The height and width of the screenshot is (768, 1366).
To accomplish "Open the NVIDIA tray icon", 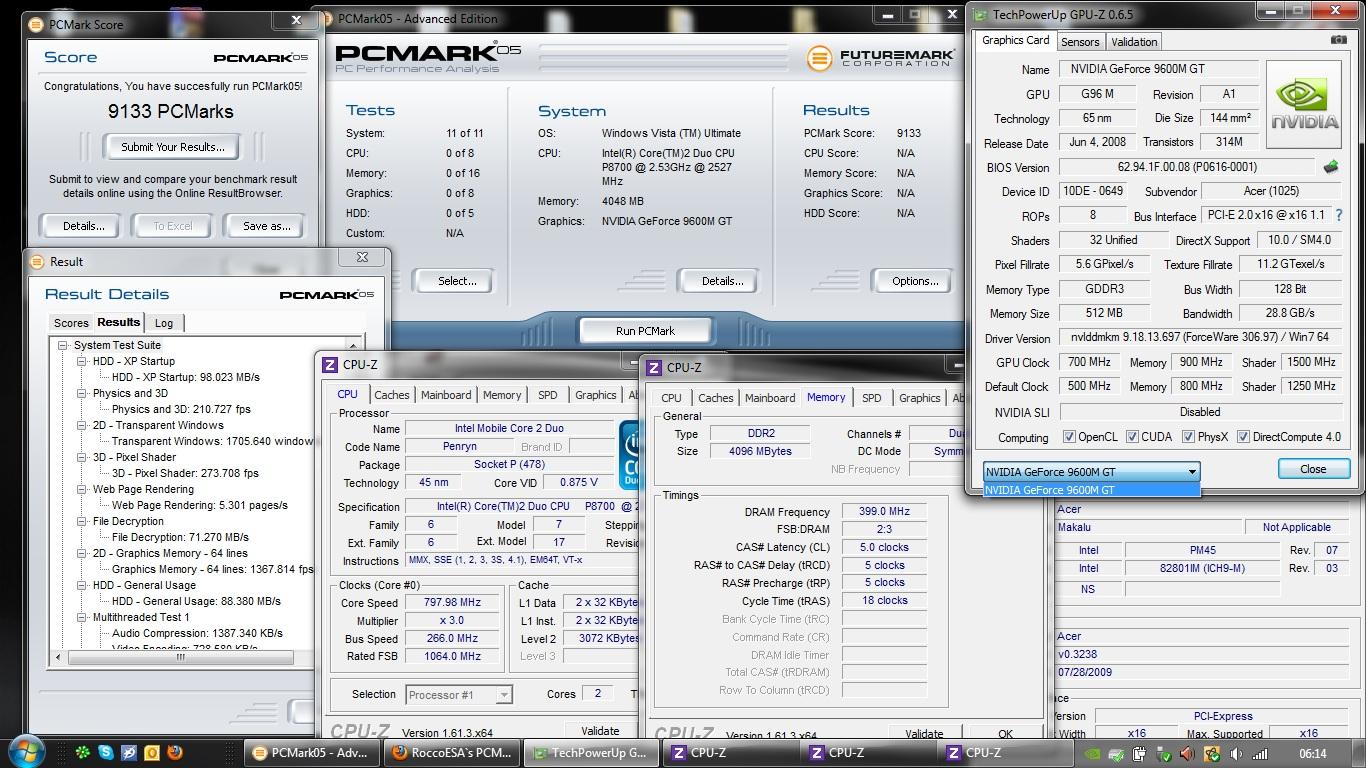I will click(x=1093, y=754).
